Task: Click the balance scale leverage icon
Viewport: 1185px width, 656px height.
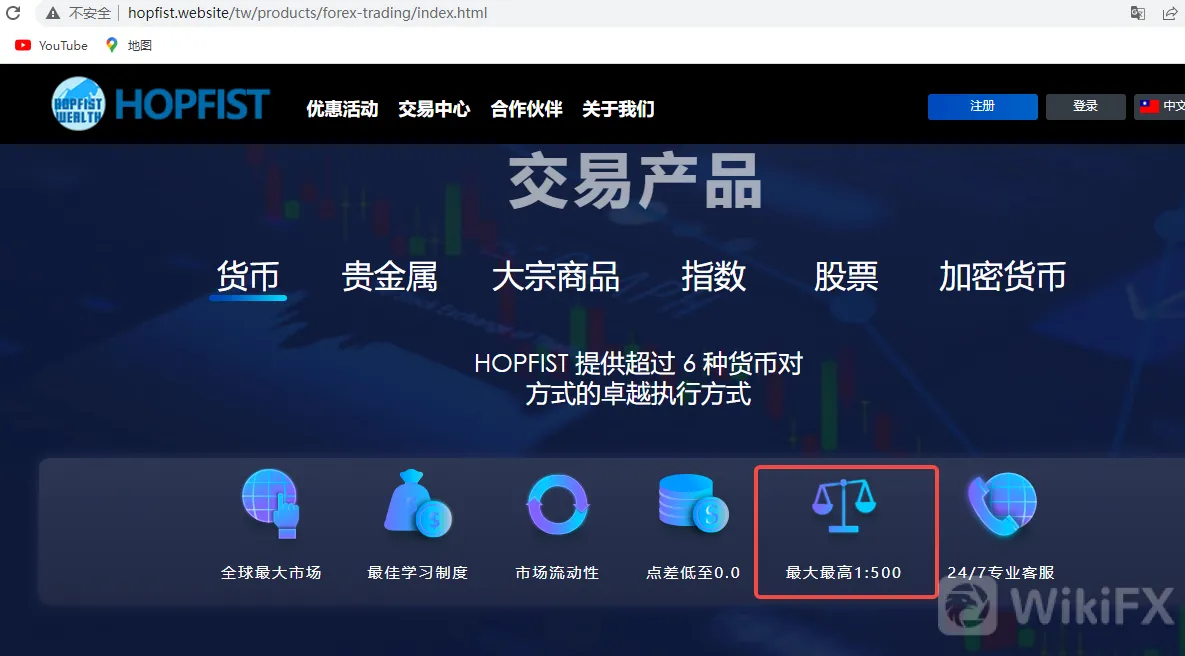Action: (844, 506)
